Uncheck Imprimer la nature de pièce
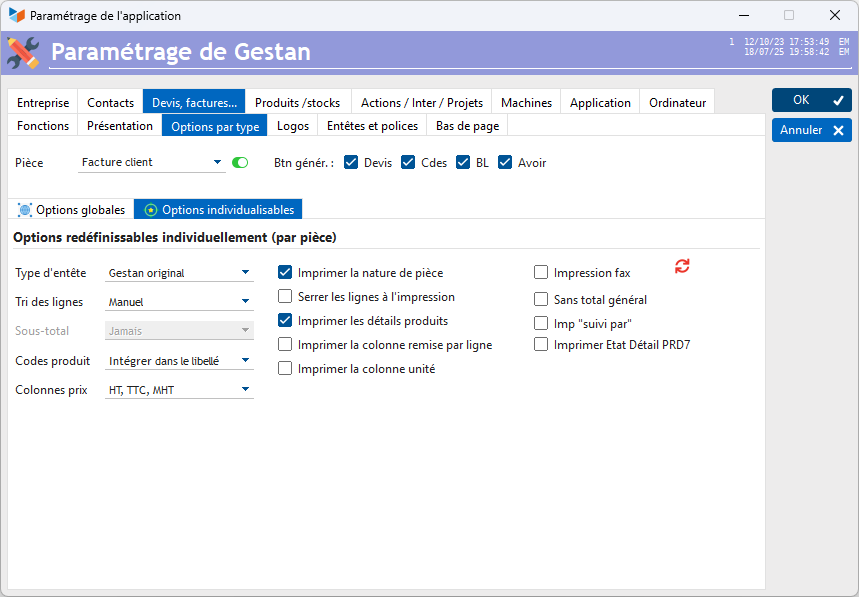Image resolution: width=859 pixels, height=597 pixels. coord(285,272)
